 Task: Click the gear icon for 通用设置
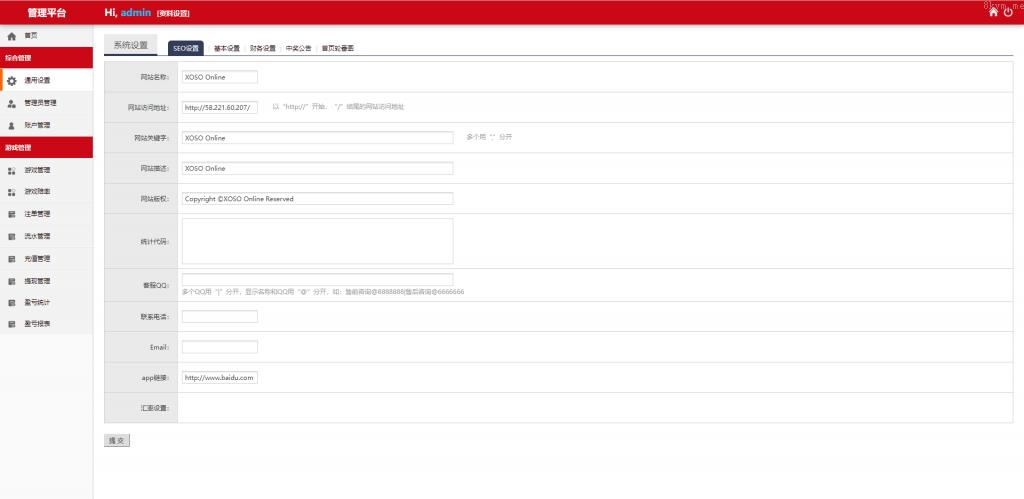(x=12, y=80)
